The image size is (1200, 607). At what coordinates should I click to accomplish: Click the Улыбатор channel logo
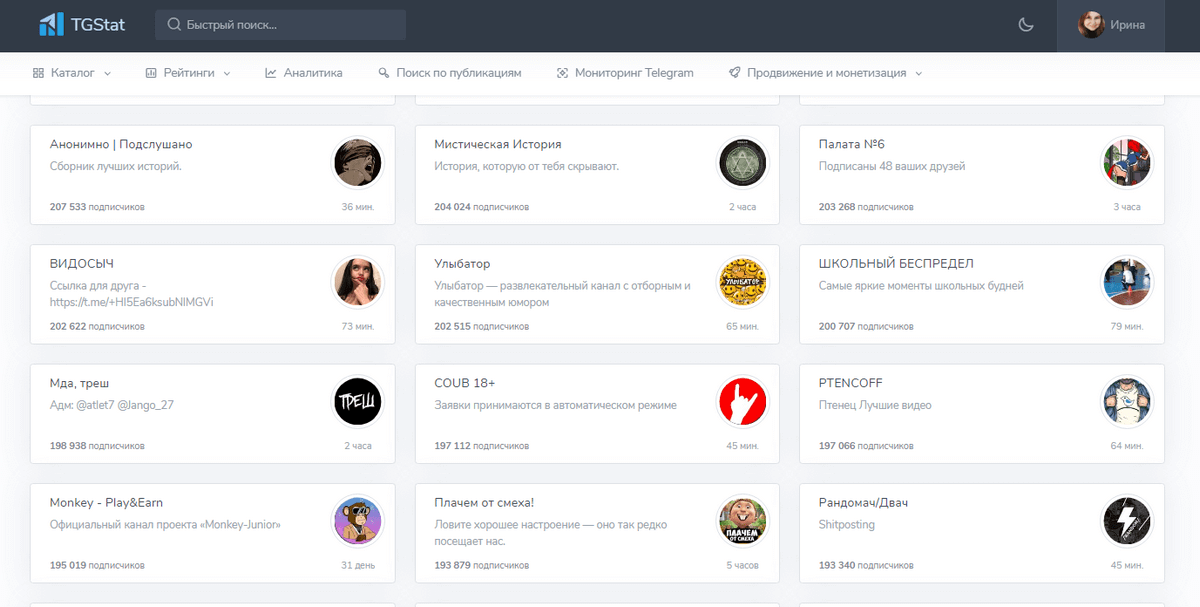742,282
